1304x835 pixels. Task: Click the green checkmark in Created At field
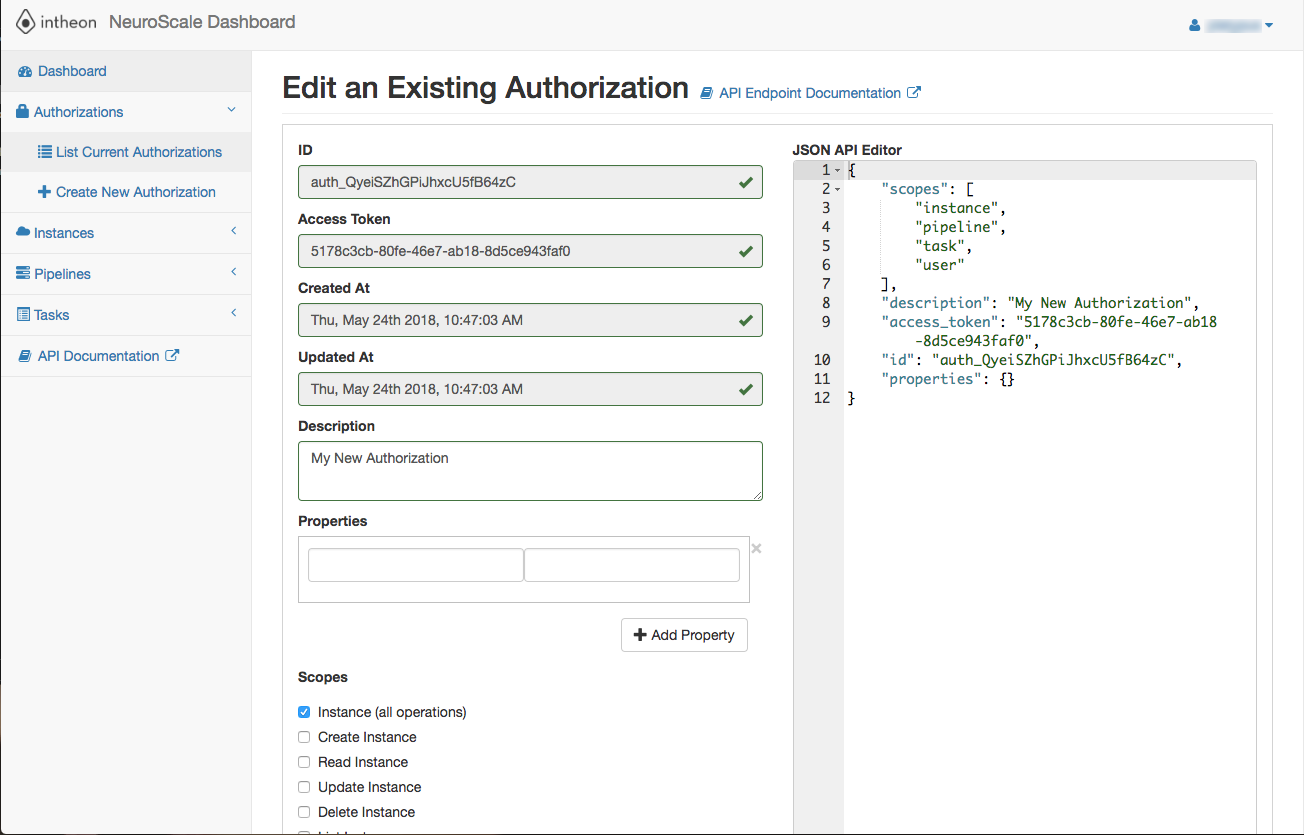745,320
